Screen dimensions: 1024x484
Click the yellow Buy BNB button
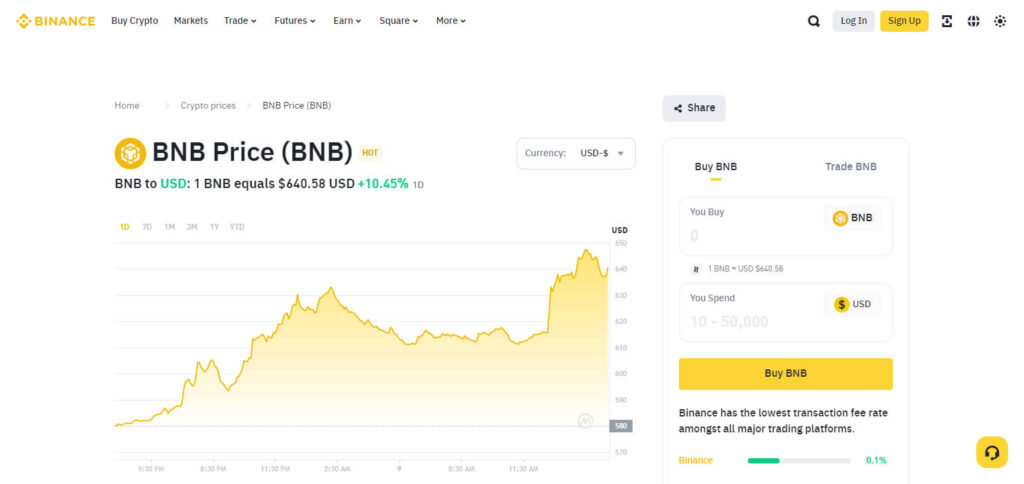coord(786,374)
